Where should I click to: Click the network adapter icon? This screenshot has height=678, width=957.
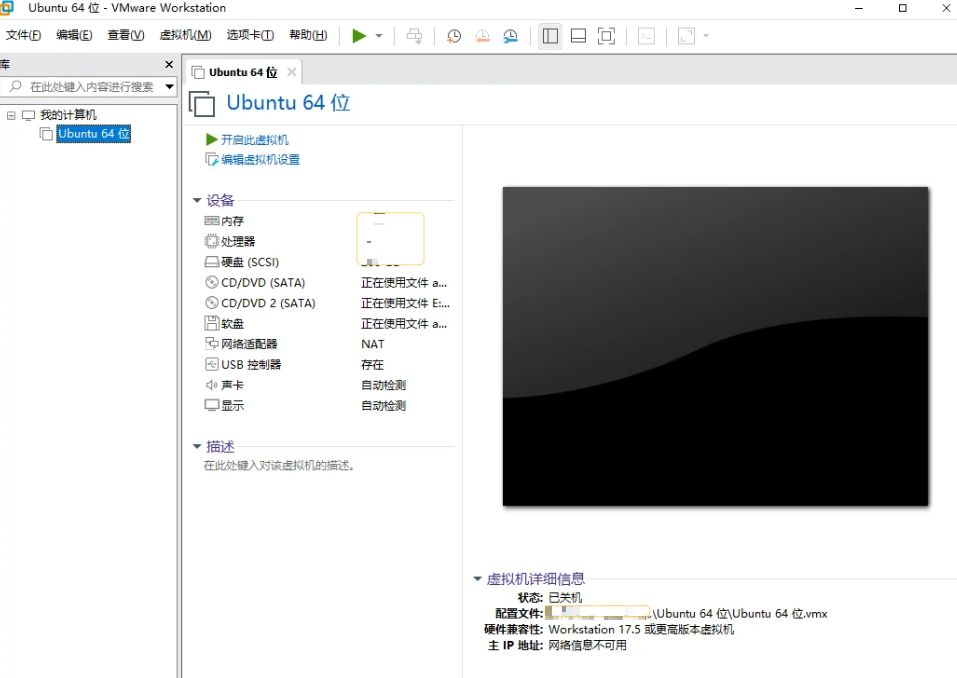(212, 344)
